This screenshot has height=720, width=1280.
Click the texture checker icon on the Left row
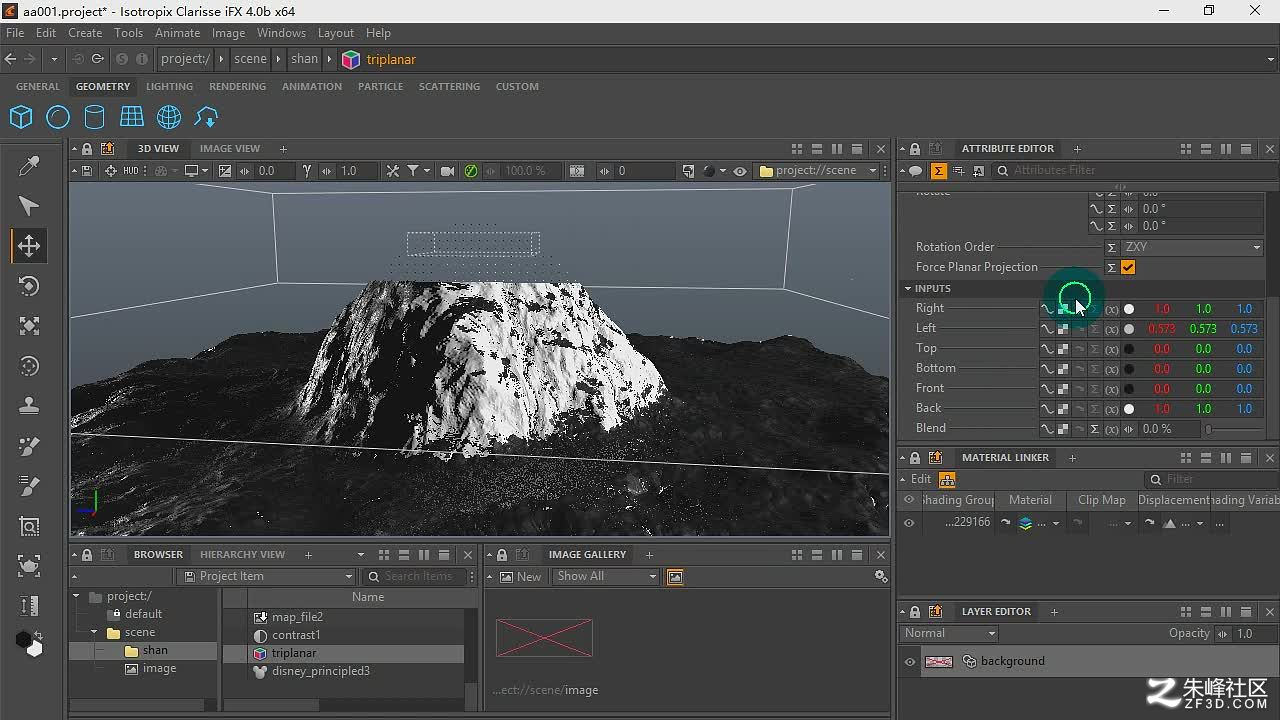click(1063, 329)
